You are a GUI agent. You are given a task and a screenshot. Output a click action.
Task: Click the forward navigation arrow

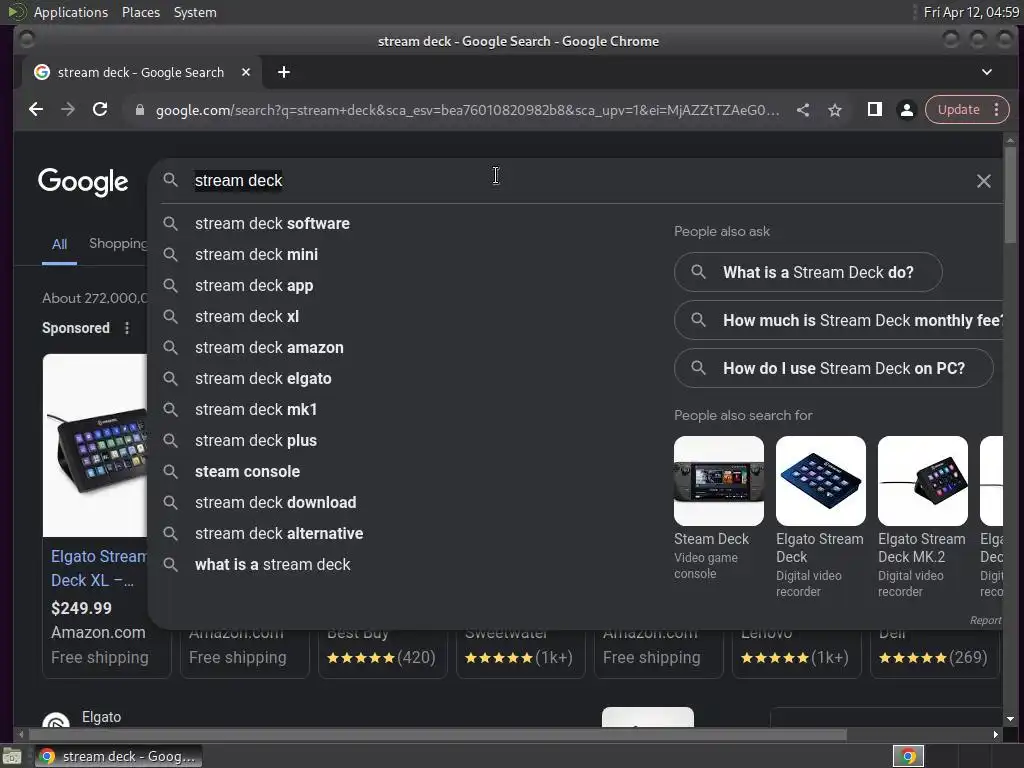tap(68, 110)
